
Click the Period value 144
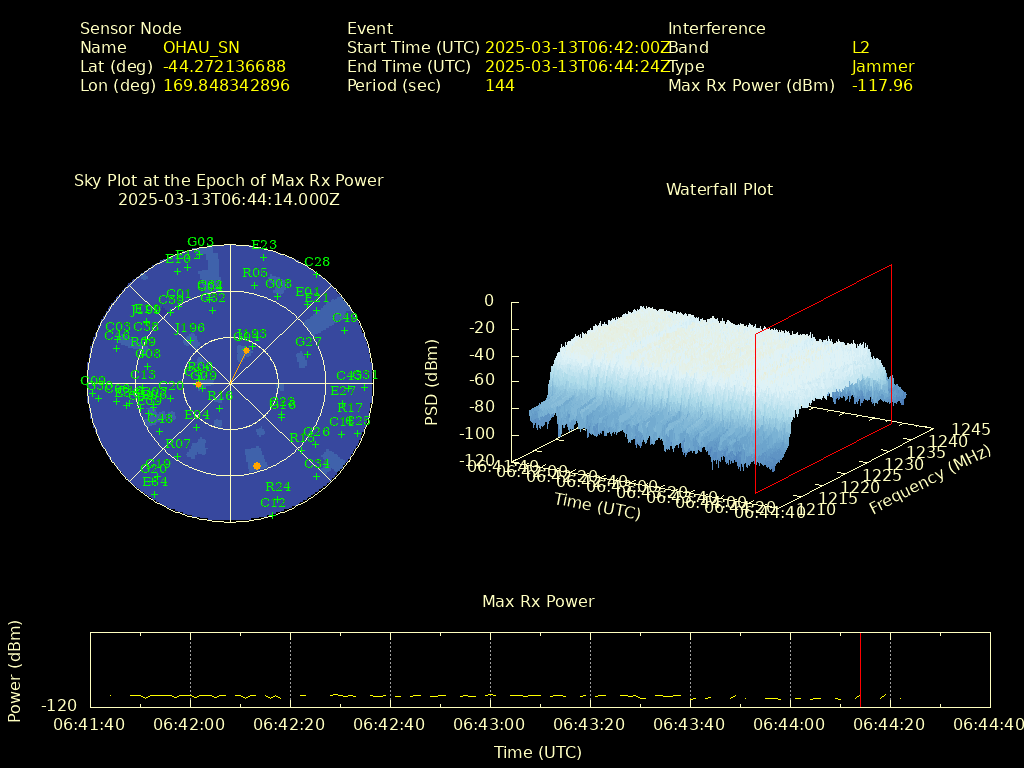pos(499,85)
